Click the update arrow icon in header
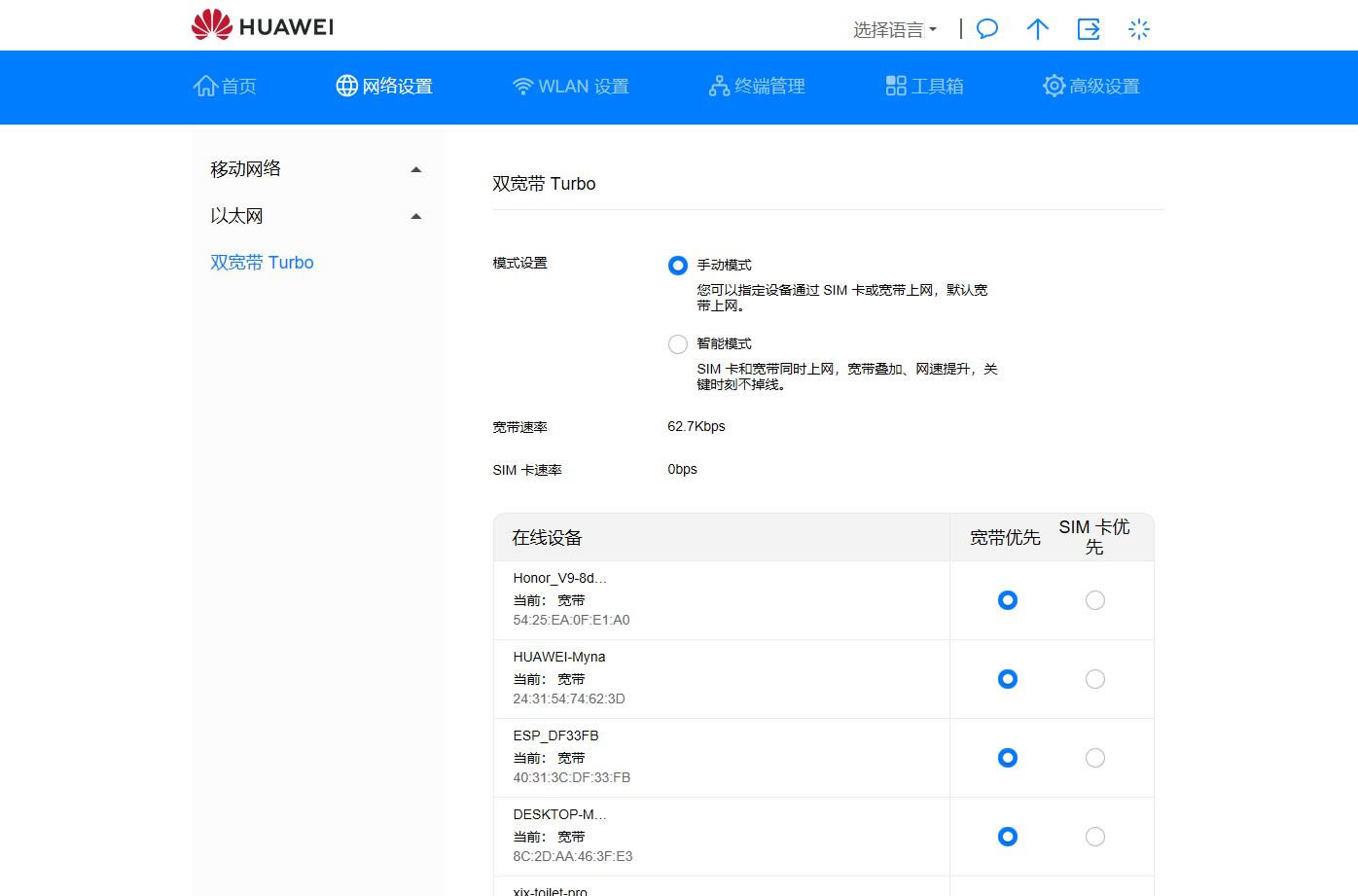The height and width of the screenshot is (896, 1358). coord(1037,29)
